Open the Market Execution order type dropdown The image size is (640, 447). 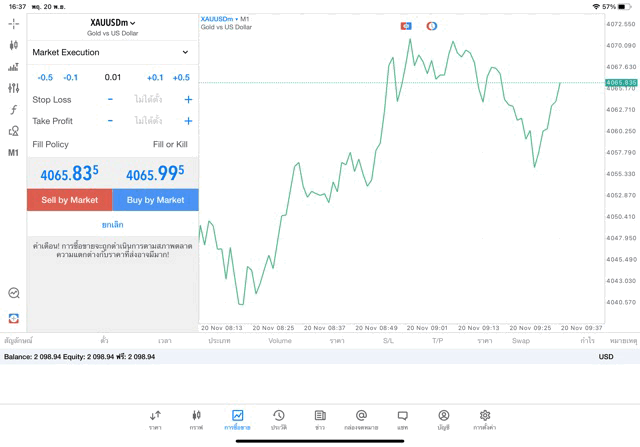click(112, 52)
